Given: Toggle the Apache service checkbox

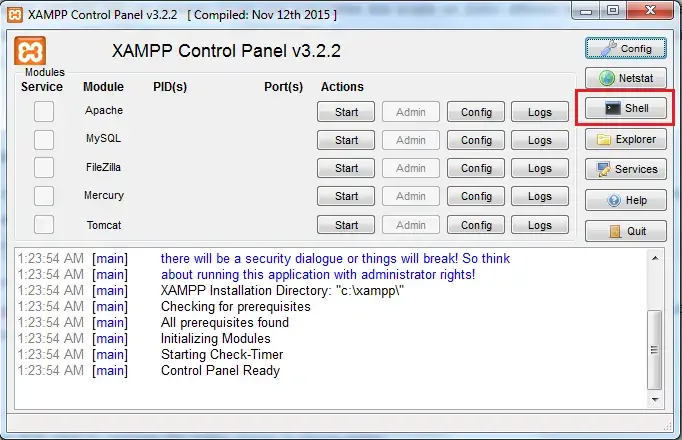Looking at the screenshot, I should 44,112.
